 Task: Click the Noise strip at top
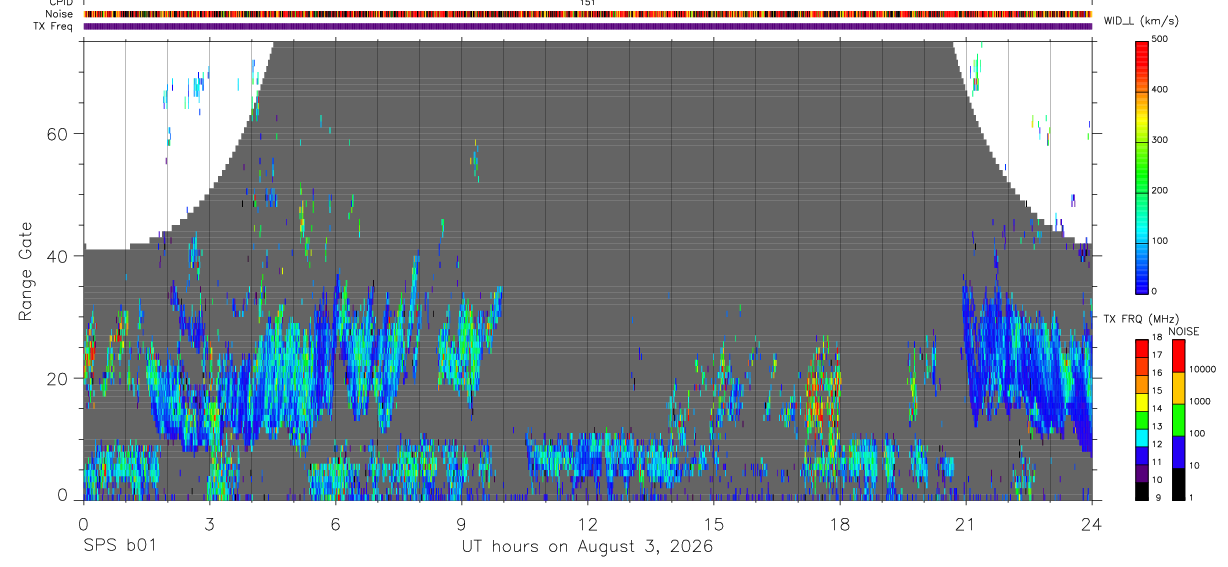pos(588,14)
